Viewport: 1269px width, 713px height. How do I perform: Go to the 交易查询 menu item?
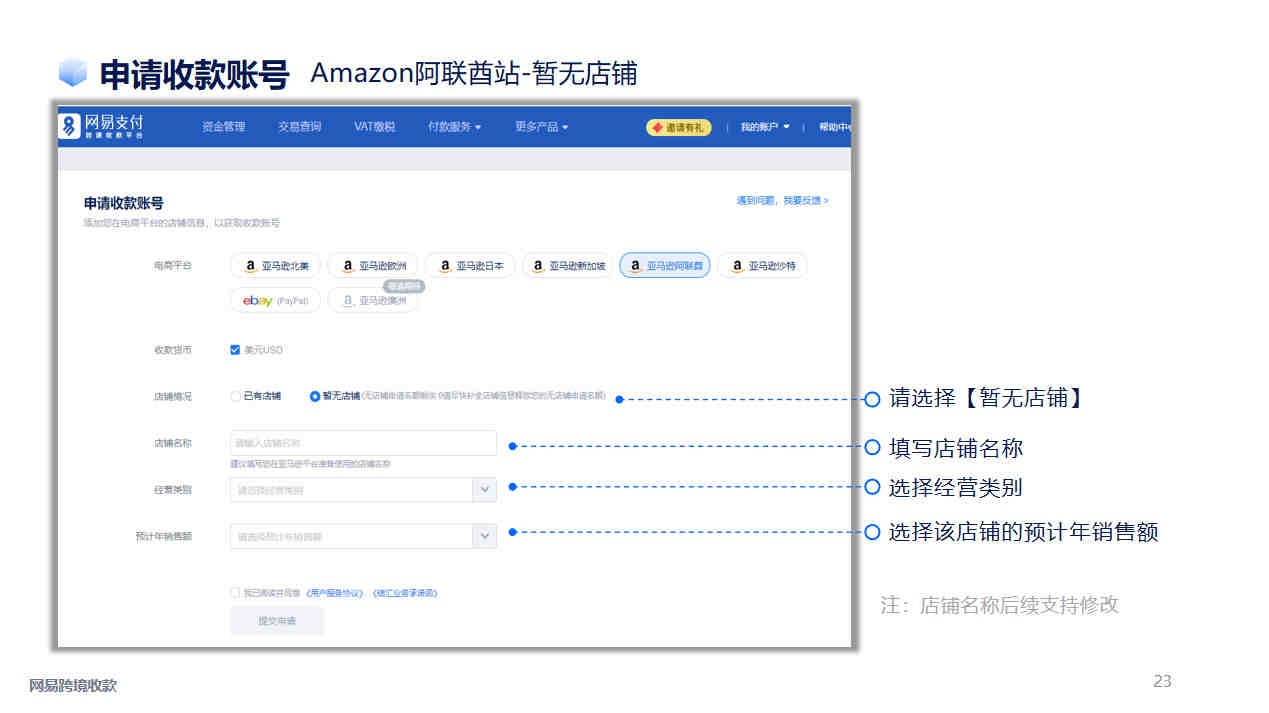pyautogui.click(x=300, y=127)
